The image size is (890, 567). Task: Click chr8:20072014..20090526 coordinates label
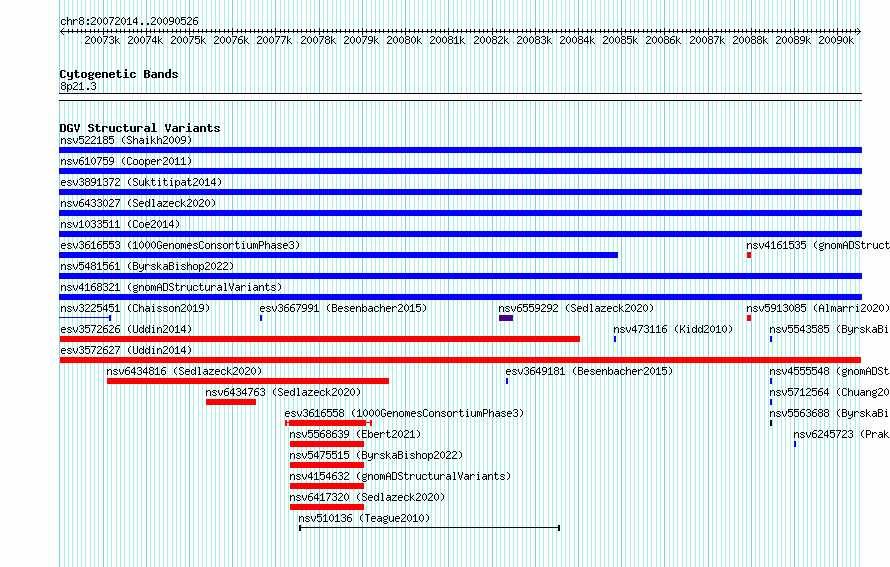(x=129, y=21)
